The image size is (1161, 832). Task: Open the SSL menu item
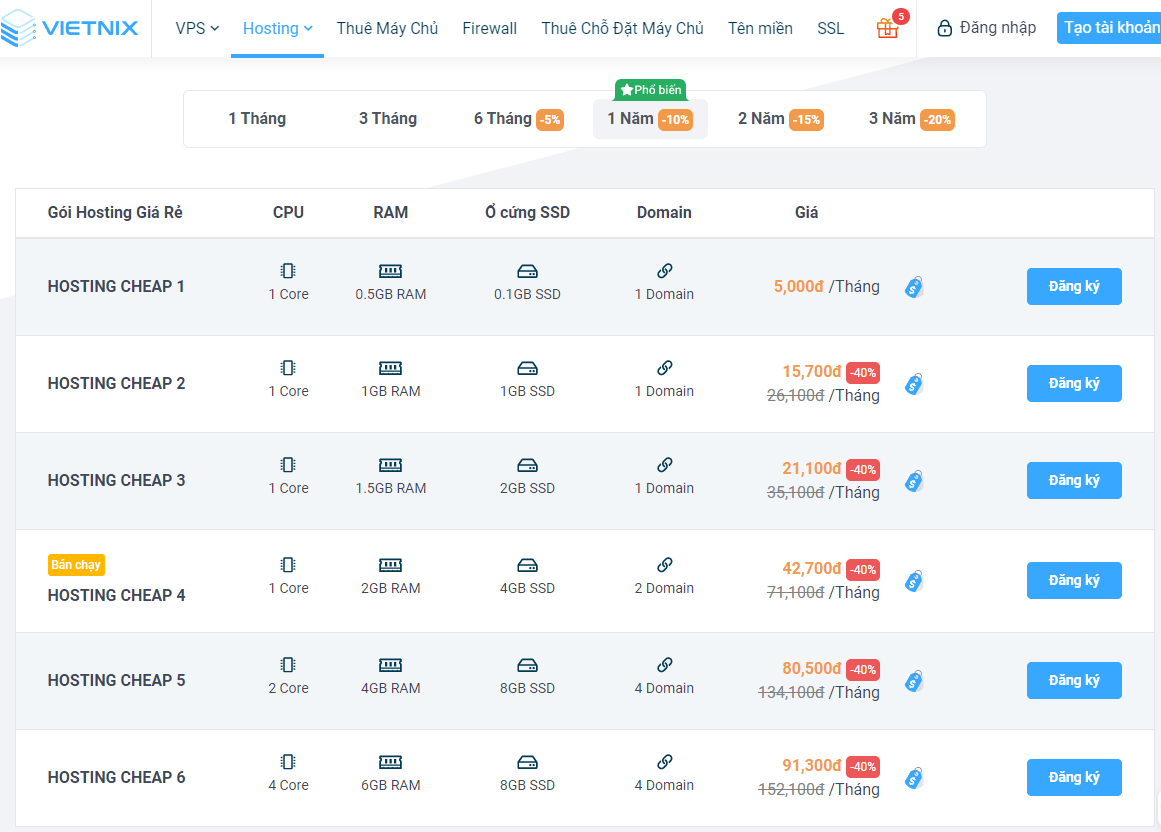830,28
